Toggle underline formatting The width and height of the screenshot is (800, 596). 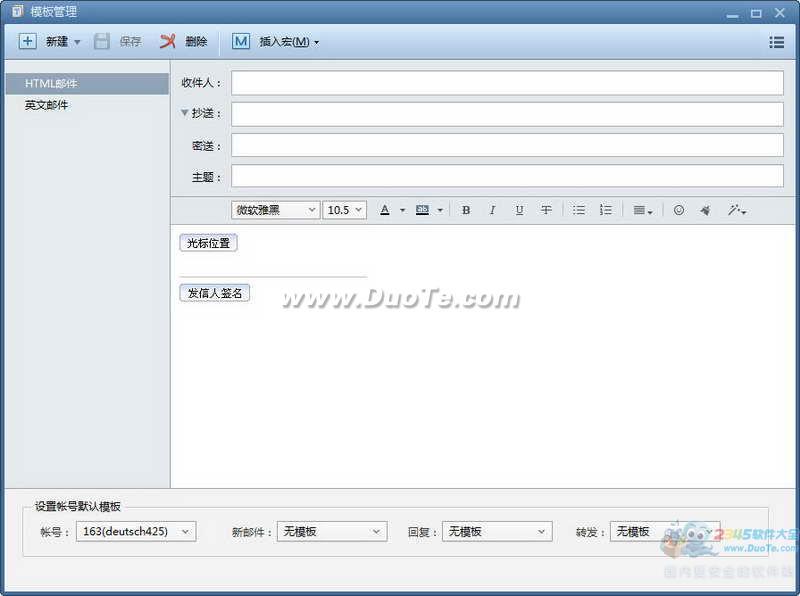519,210
